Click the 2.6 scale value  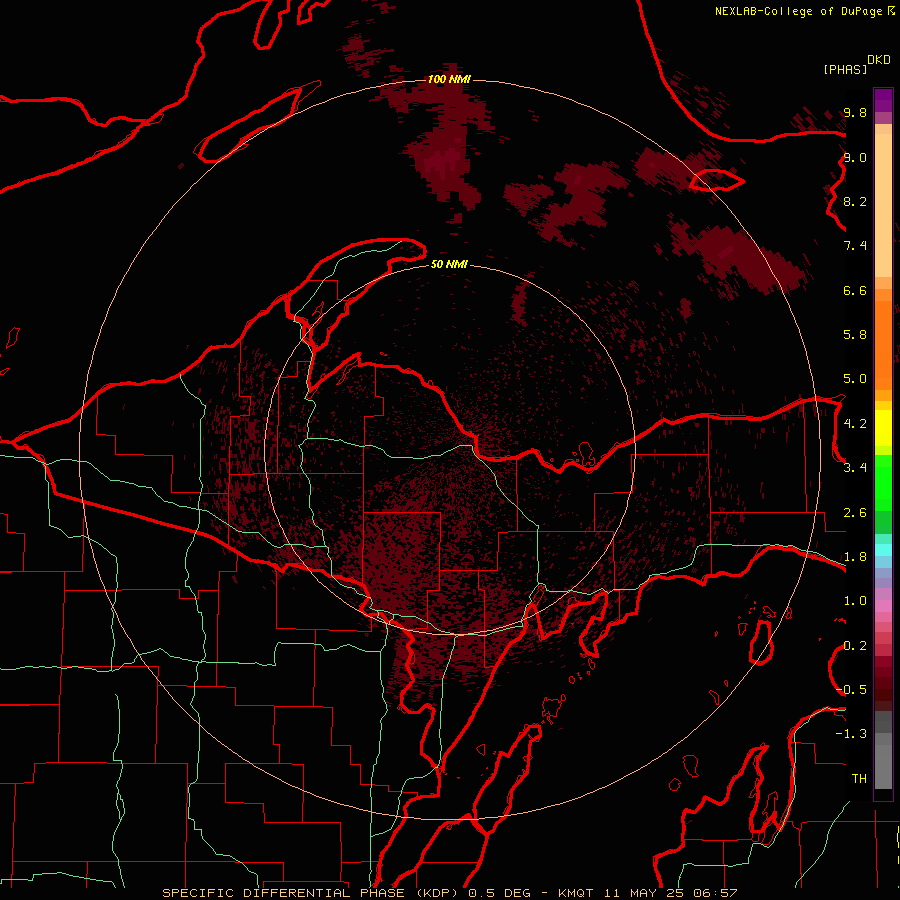click(x=855, y=513)
